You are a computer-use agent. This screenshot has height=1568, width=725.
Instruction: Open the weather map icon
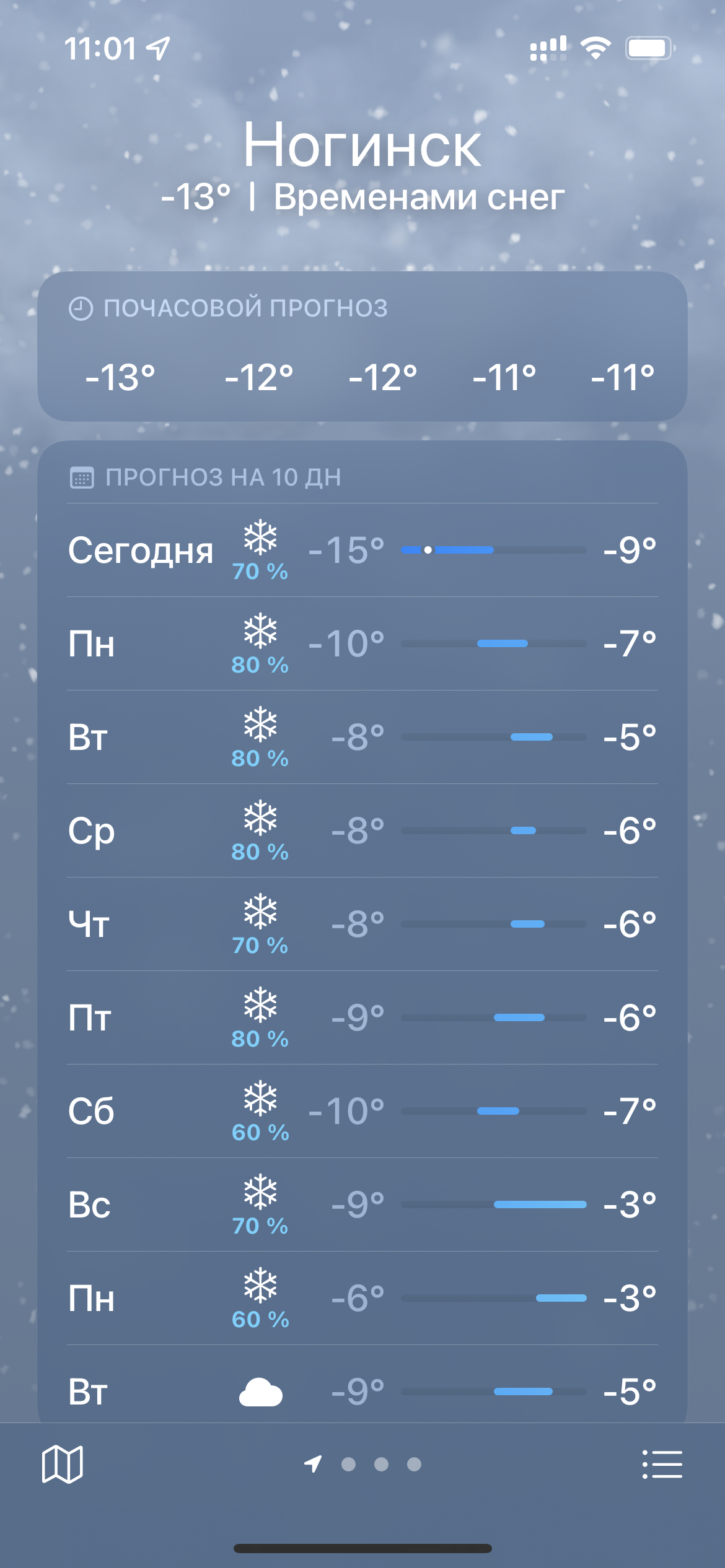[62, 1464]
